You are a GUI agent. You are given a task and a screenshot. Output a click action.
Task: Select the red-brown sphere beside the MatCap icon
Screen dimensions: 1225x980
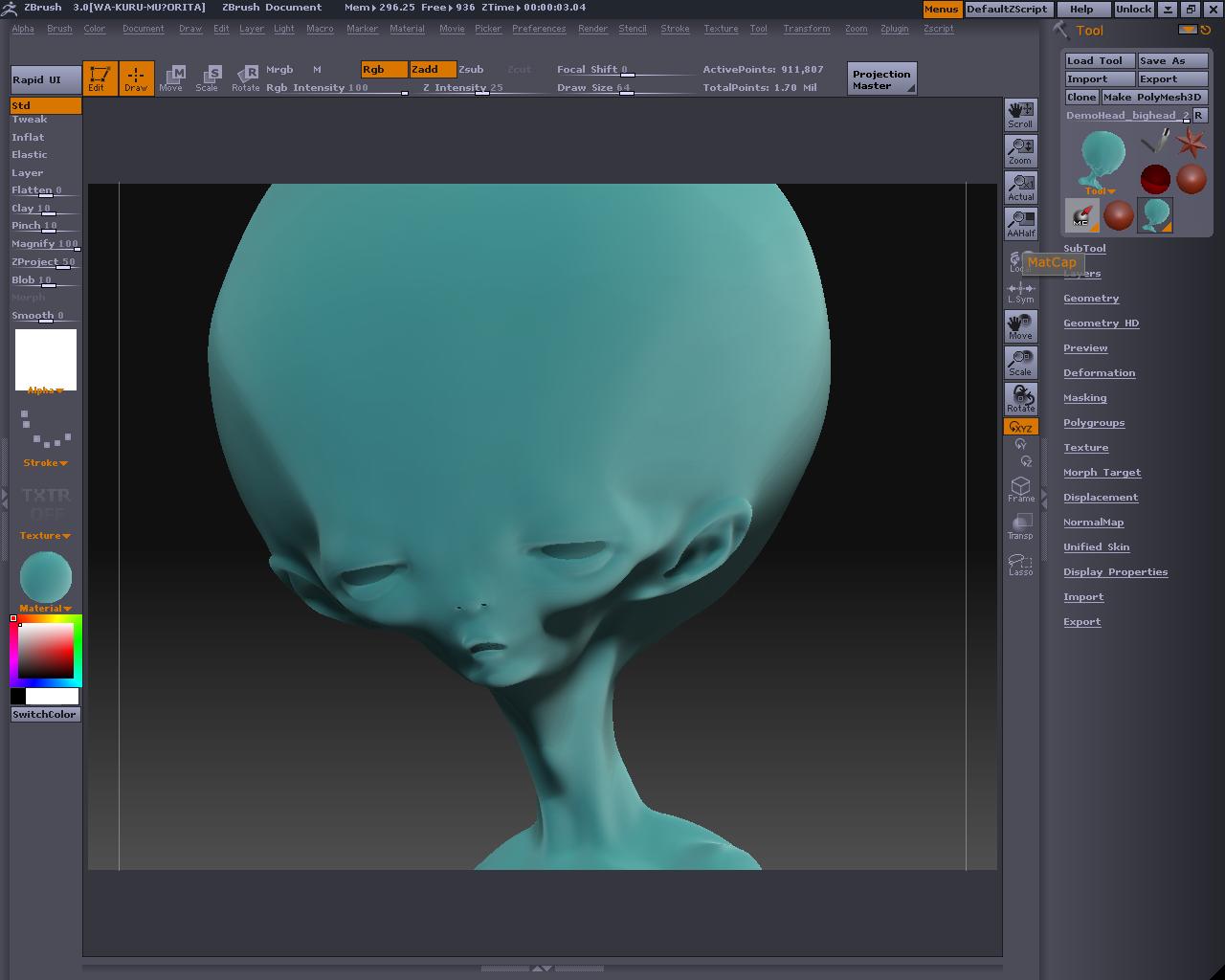(x=1118, y=215)
